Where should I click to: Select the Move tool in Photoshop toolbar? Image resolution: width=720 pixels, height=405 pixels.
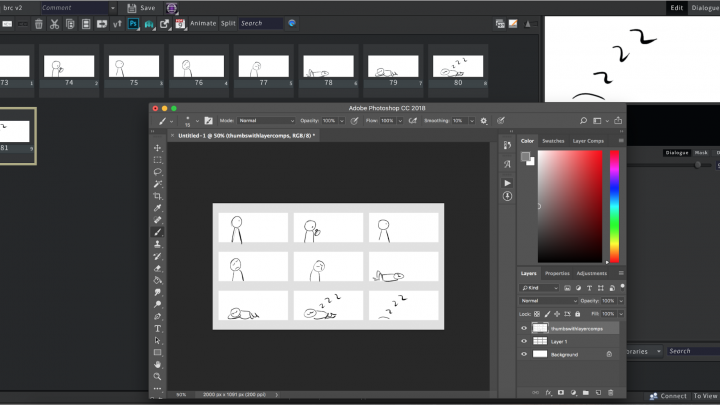coord(158,148)
